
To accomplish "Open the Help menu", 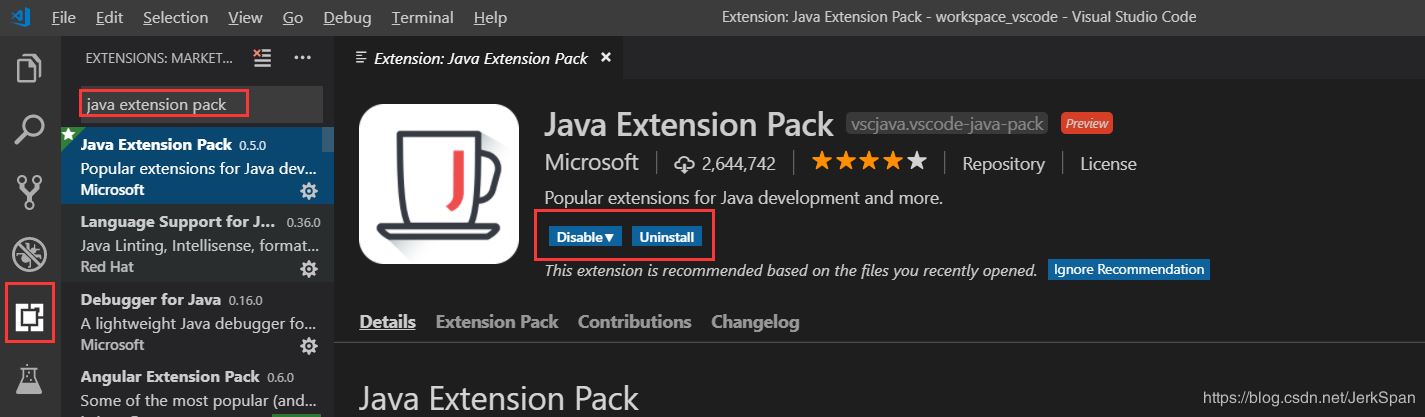I will tap(490, 17).
